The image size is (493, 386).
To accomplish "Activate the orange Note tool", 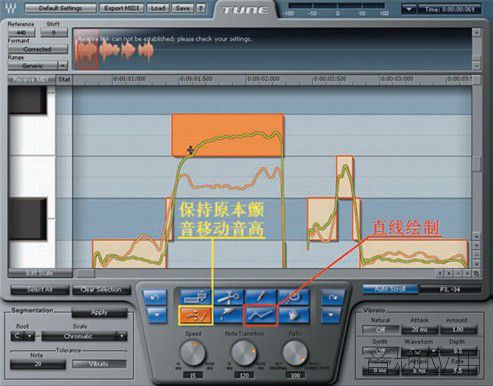I will coord(196,315).
